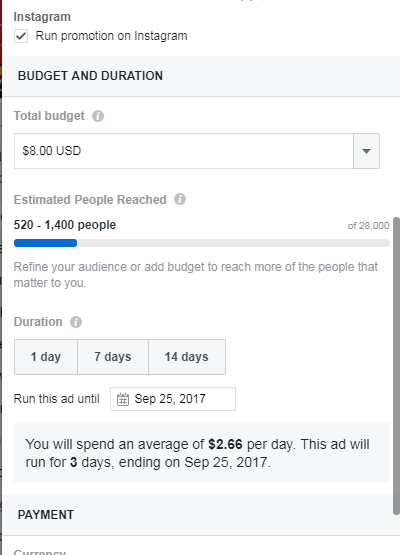The image size is (400, 555).
Task: Click the blue estimated reach progress bar
Action: (45, 243)
